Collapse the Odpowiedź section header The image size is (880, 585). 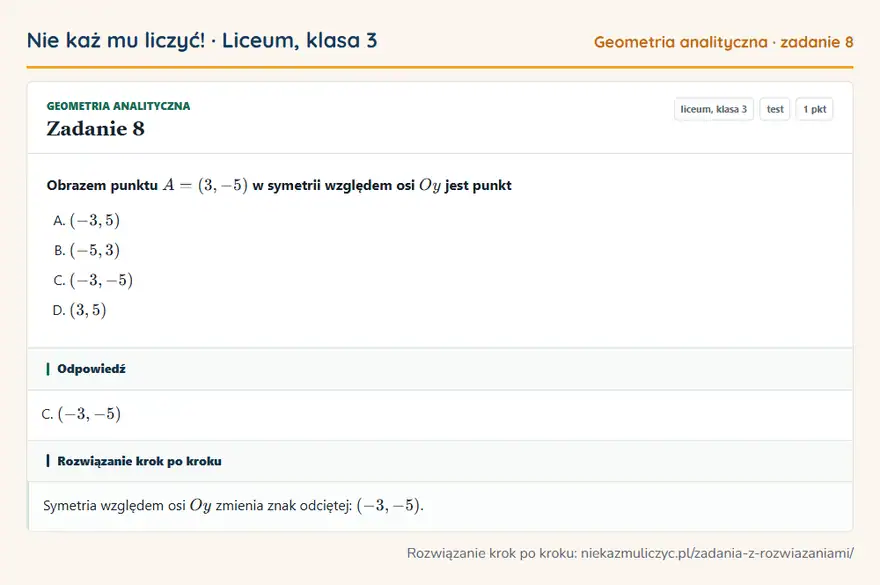pos(439,369)
